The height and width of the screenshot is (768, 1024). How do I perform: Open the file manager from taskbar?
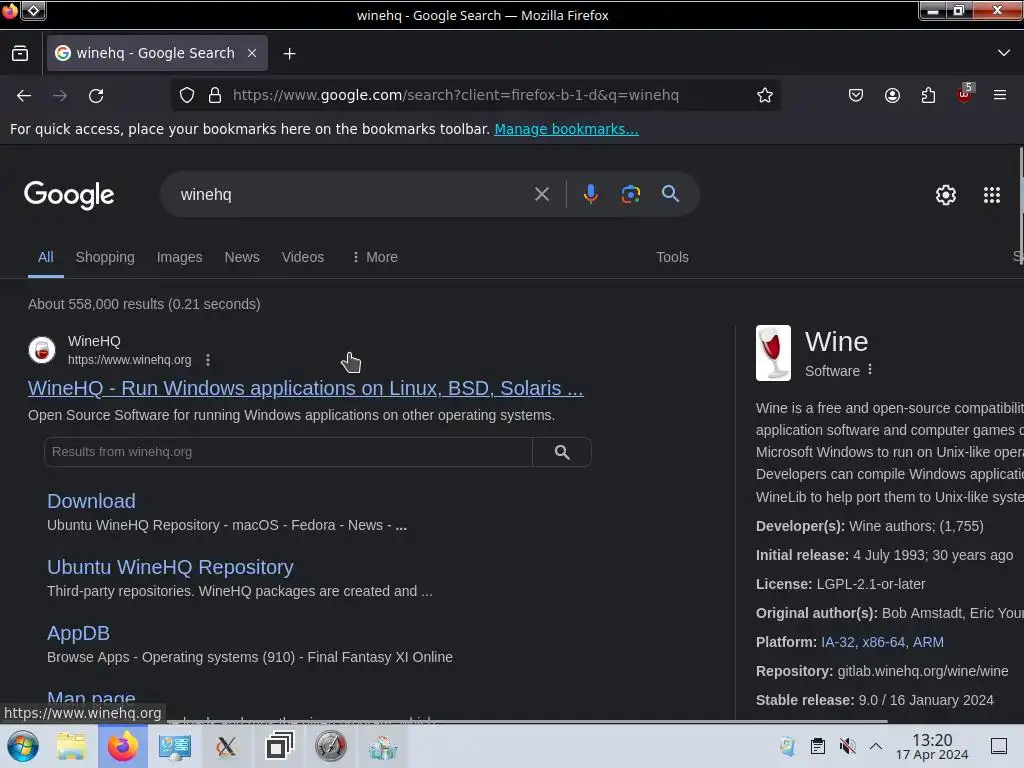click(71, 746)
